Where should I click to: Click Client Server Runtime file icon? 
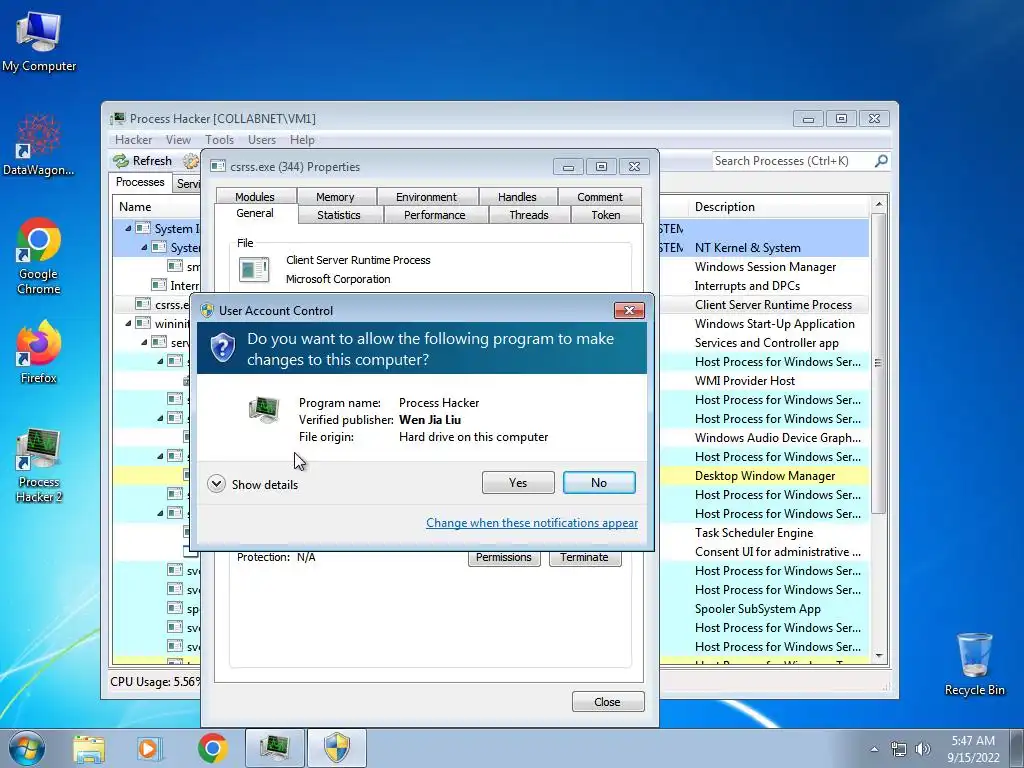click(254, 269)
